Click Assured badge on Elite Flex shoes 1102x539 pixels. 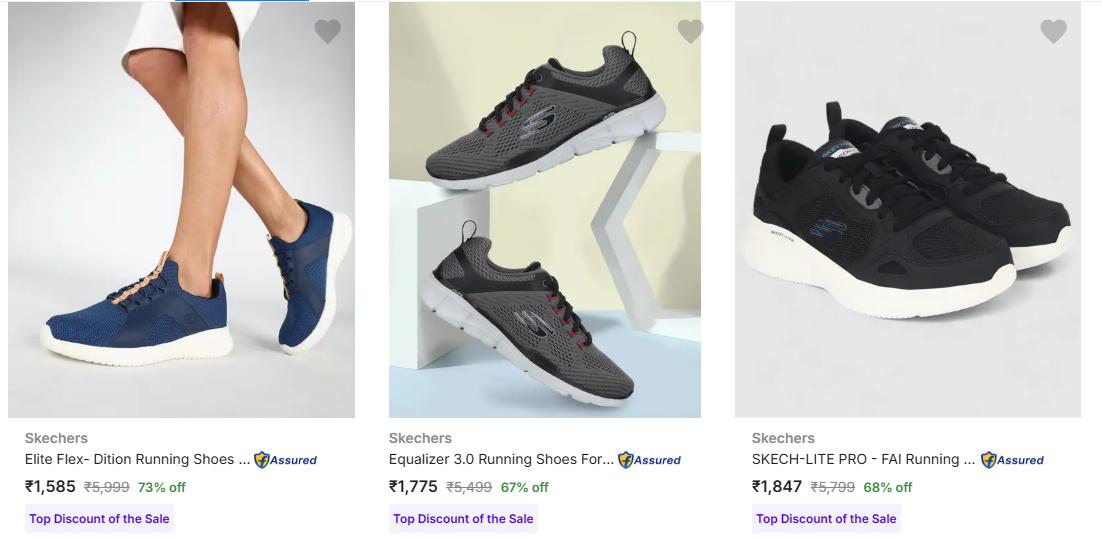tap(285, 460)
